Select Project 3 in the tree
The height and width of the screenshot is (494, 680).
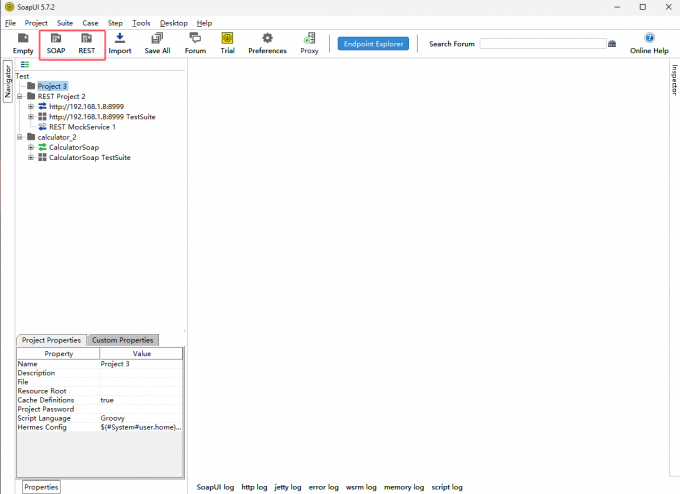52,86
